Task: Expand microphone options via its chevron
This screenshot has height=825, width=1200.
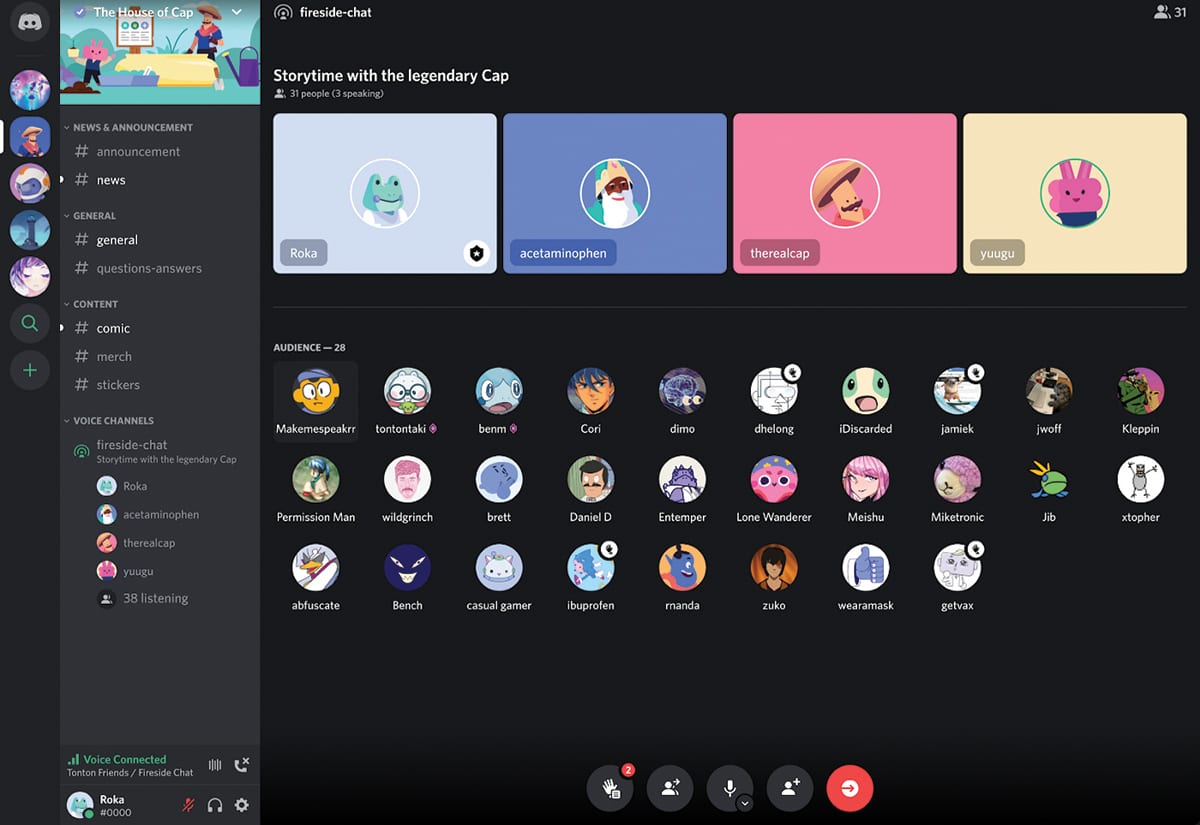Action: click(744, 802)
